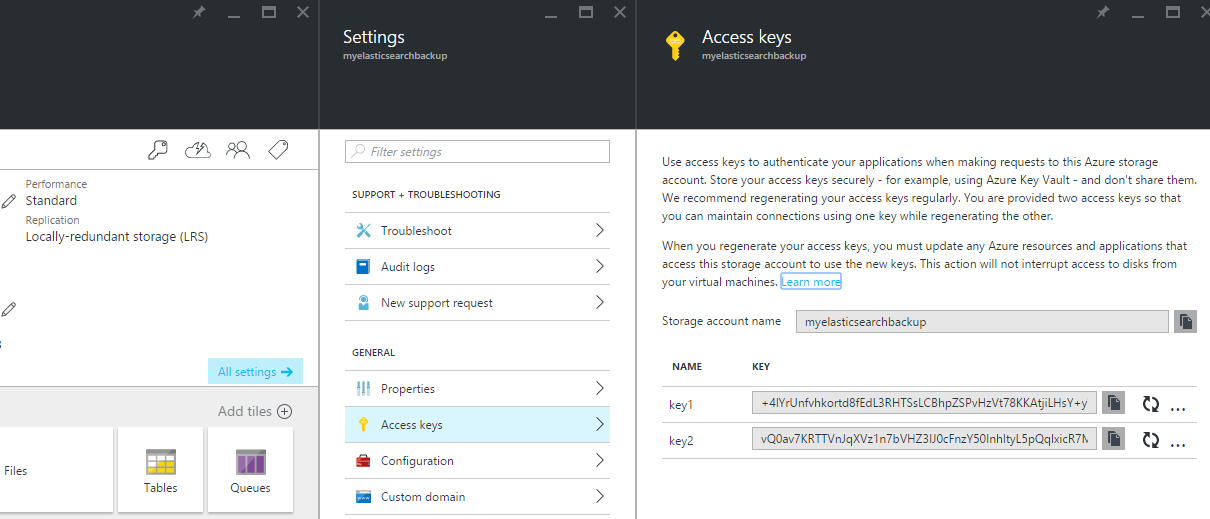Open the Tables tile
Viewport: 1210px width, 519px height.
160,470
